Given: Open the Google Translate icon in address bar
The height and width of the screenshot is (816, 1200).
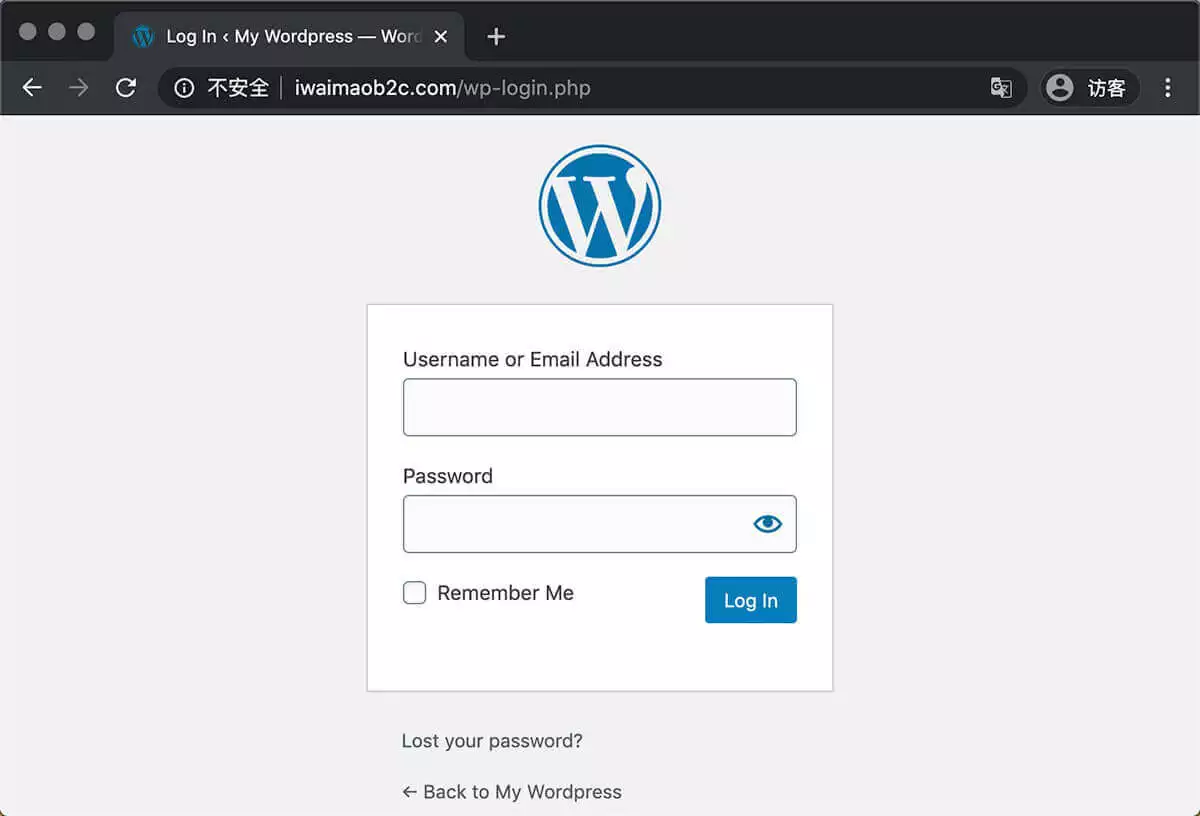Looking at the screenshot, I should tap(1001, 88).
